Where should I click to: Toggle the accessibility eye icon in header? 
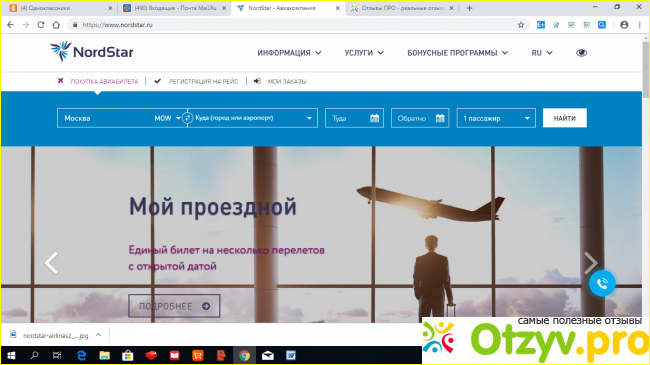(582, 53)
